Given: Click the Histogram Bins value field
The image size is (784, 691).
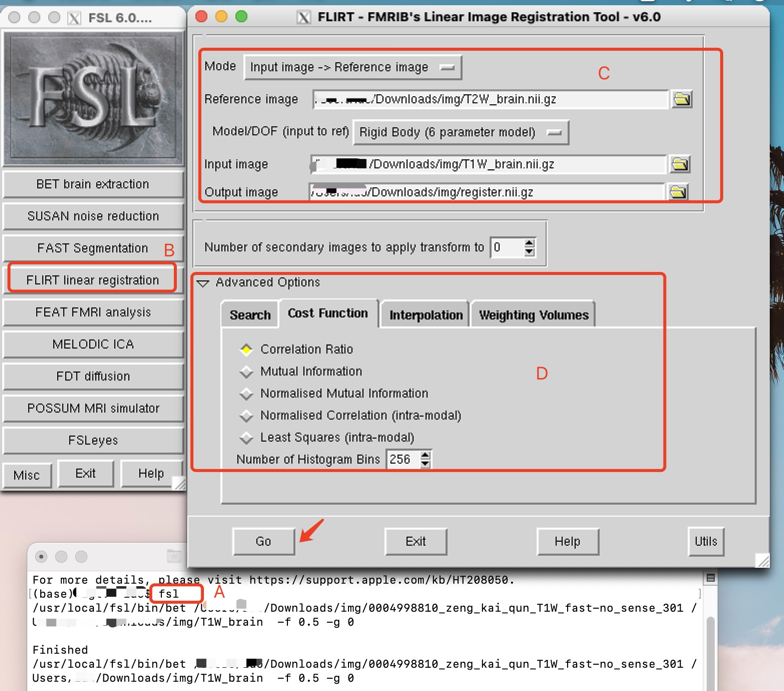Looking at the screenshot, I should (403, 459).
